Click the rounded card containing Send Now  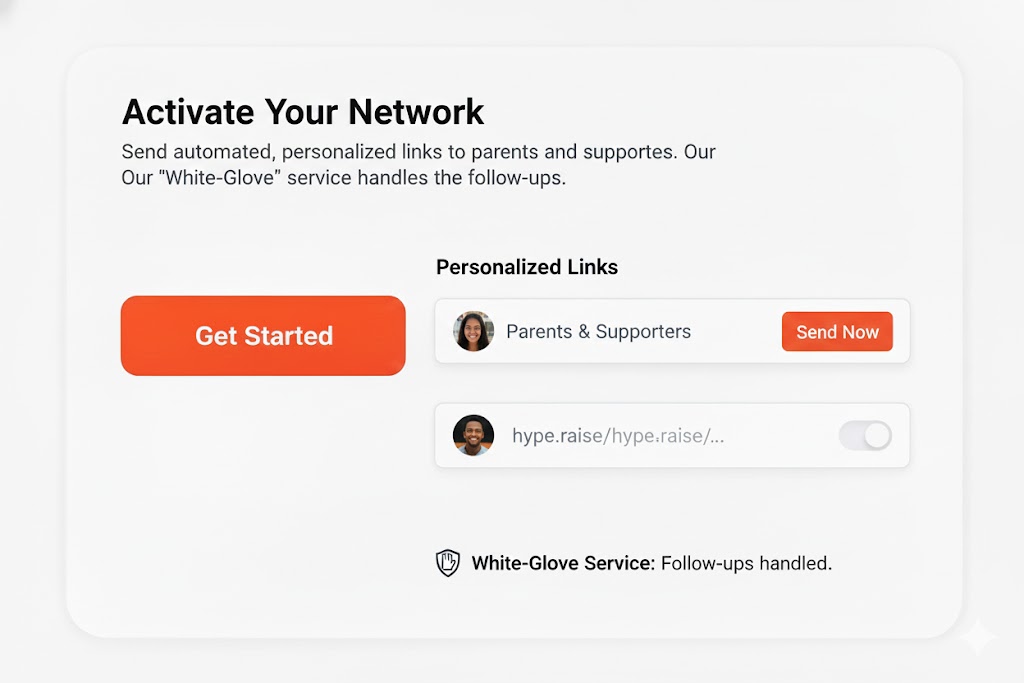[x=671, y=331]
